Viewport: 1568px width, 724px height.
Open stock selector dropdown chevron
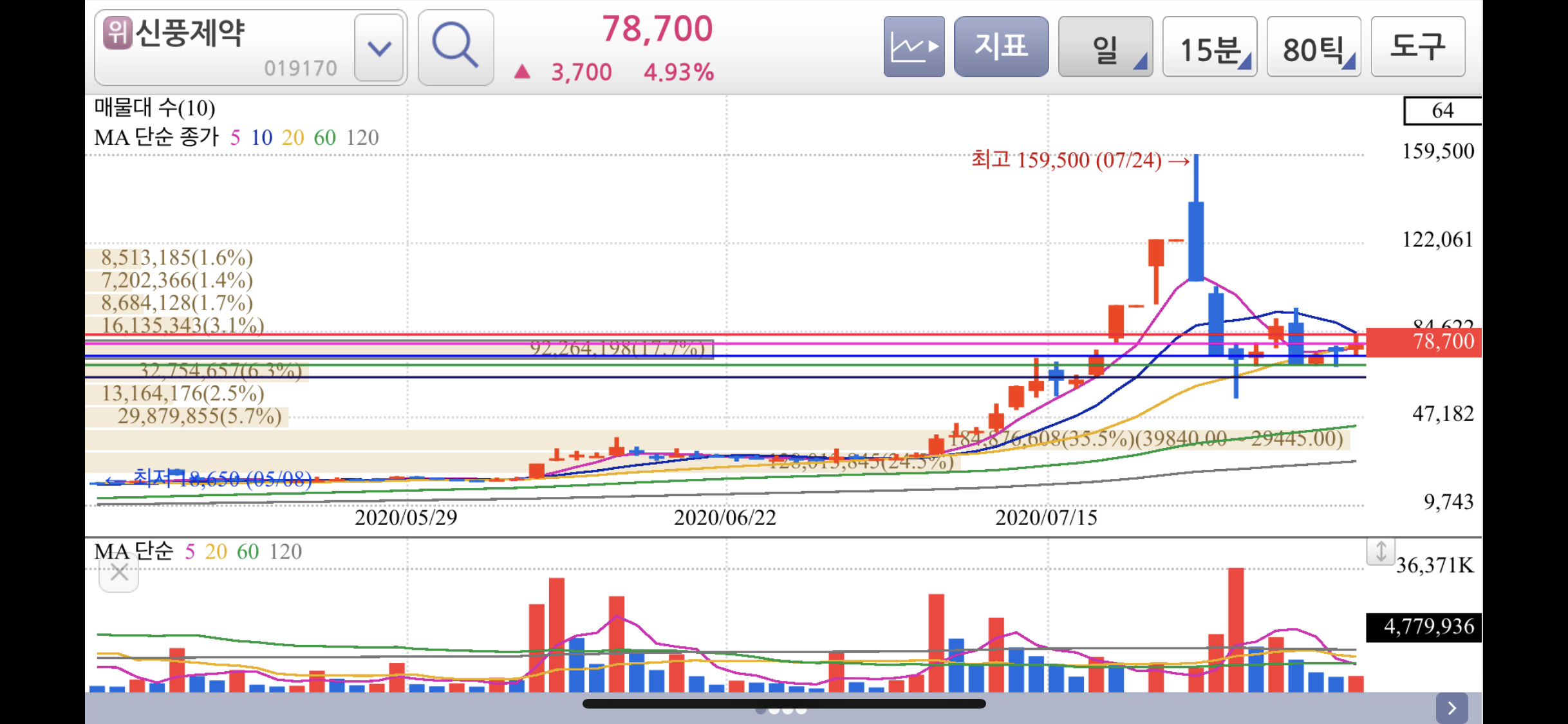[379, 48]
